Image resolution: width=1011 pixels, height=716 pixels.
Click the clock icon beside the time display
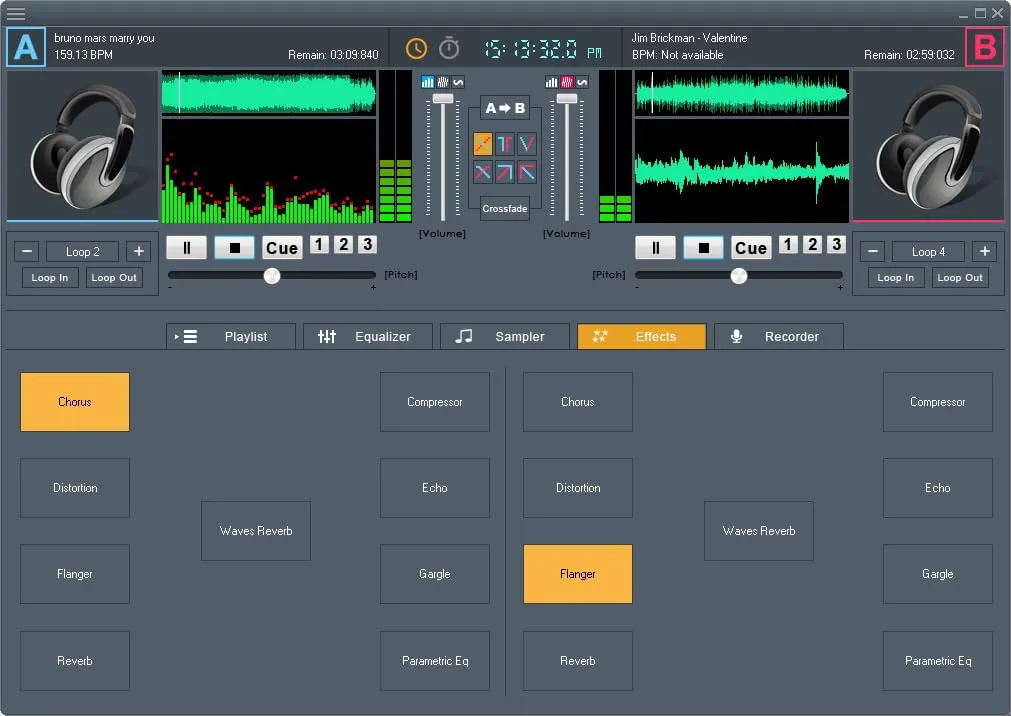(416, 47)
